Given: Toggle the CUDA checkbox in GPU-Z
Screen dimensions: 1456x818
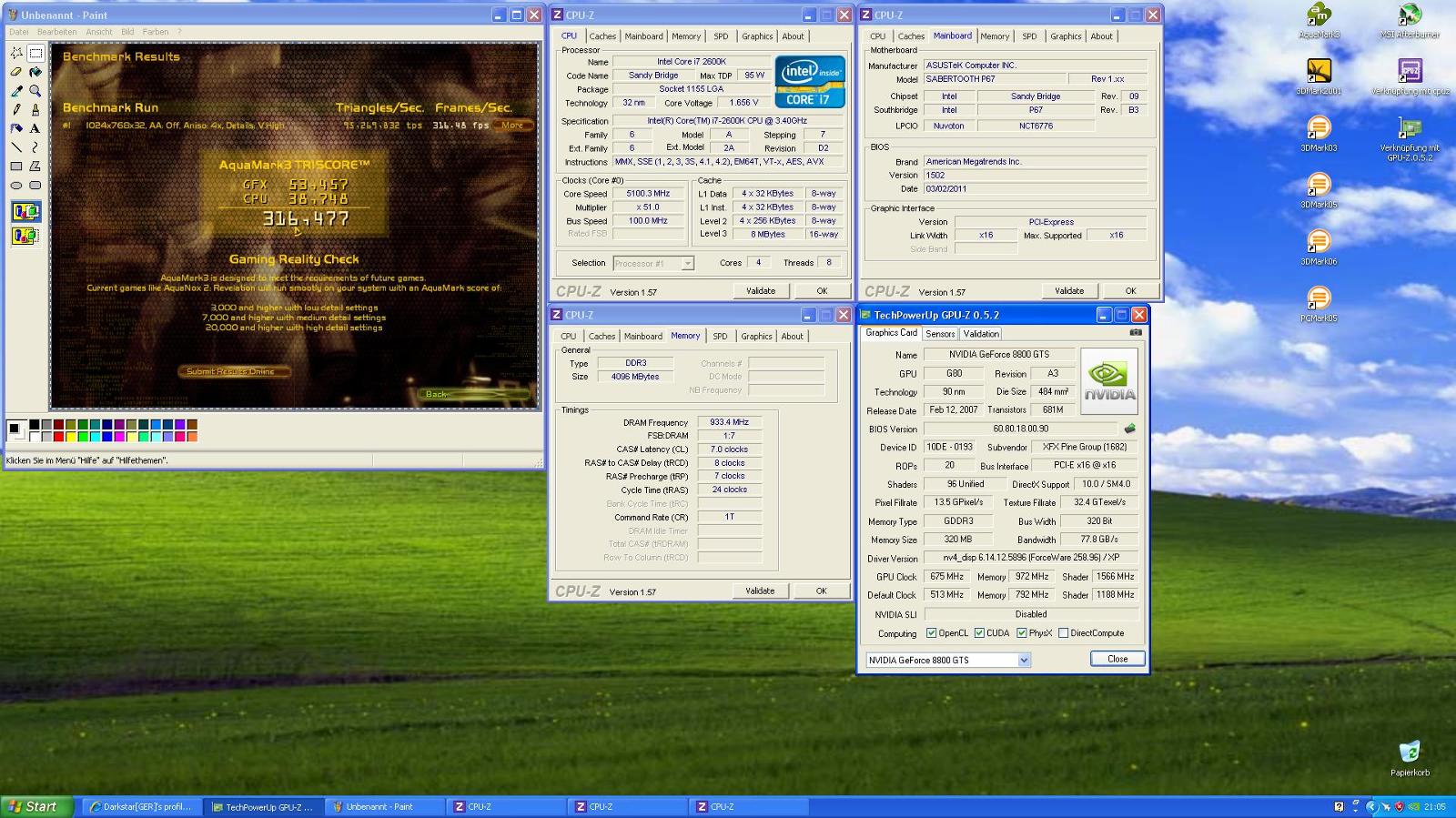Looking at the screenshot, I should click(x=979, y=633).
